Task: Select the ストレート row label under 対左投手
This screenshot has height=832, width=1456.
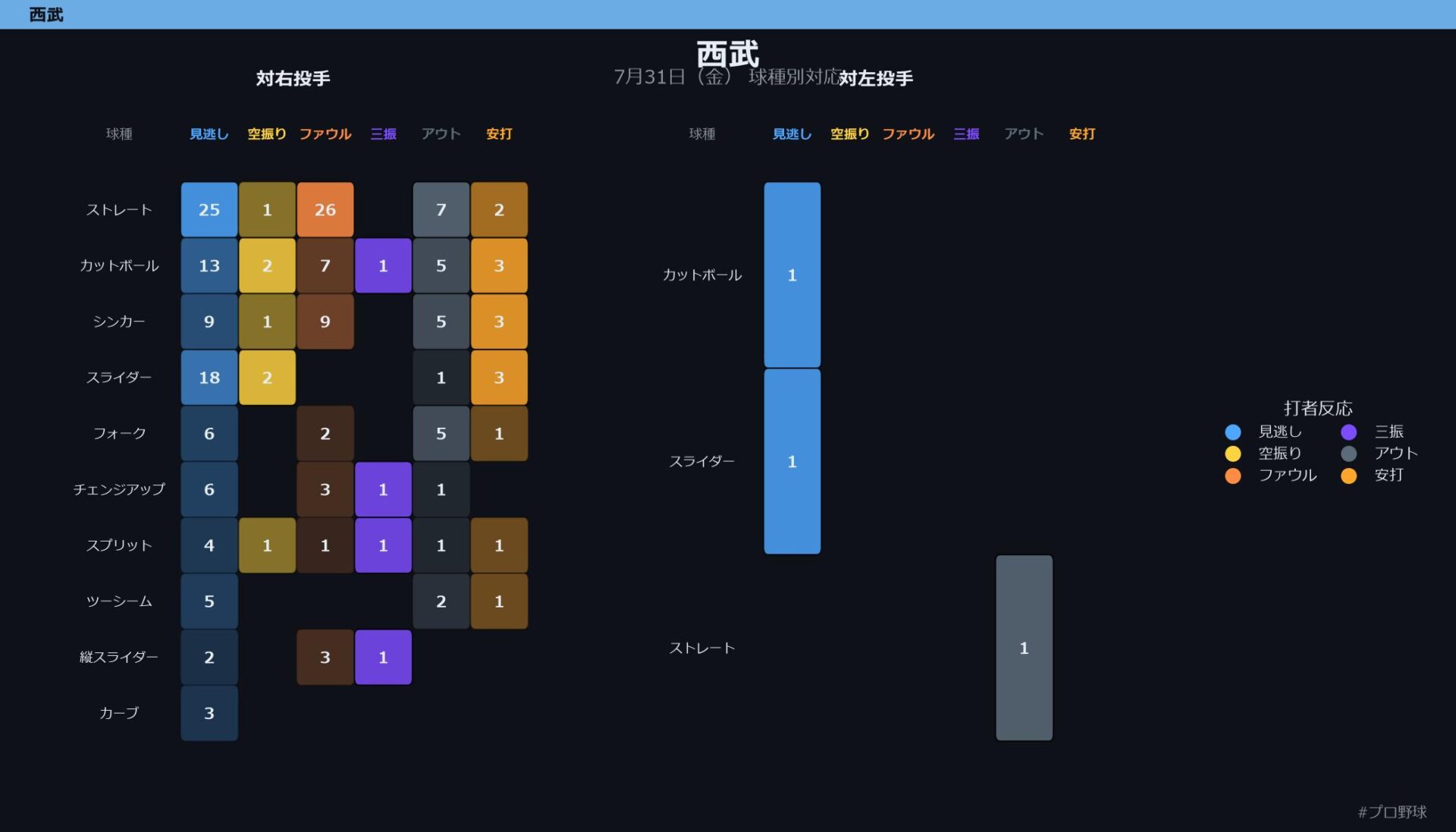Action: click(x=702, y=648)
